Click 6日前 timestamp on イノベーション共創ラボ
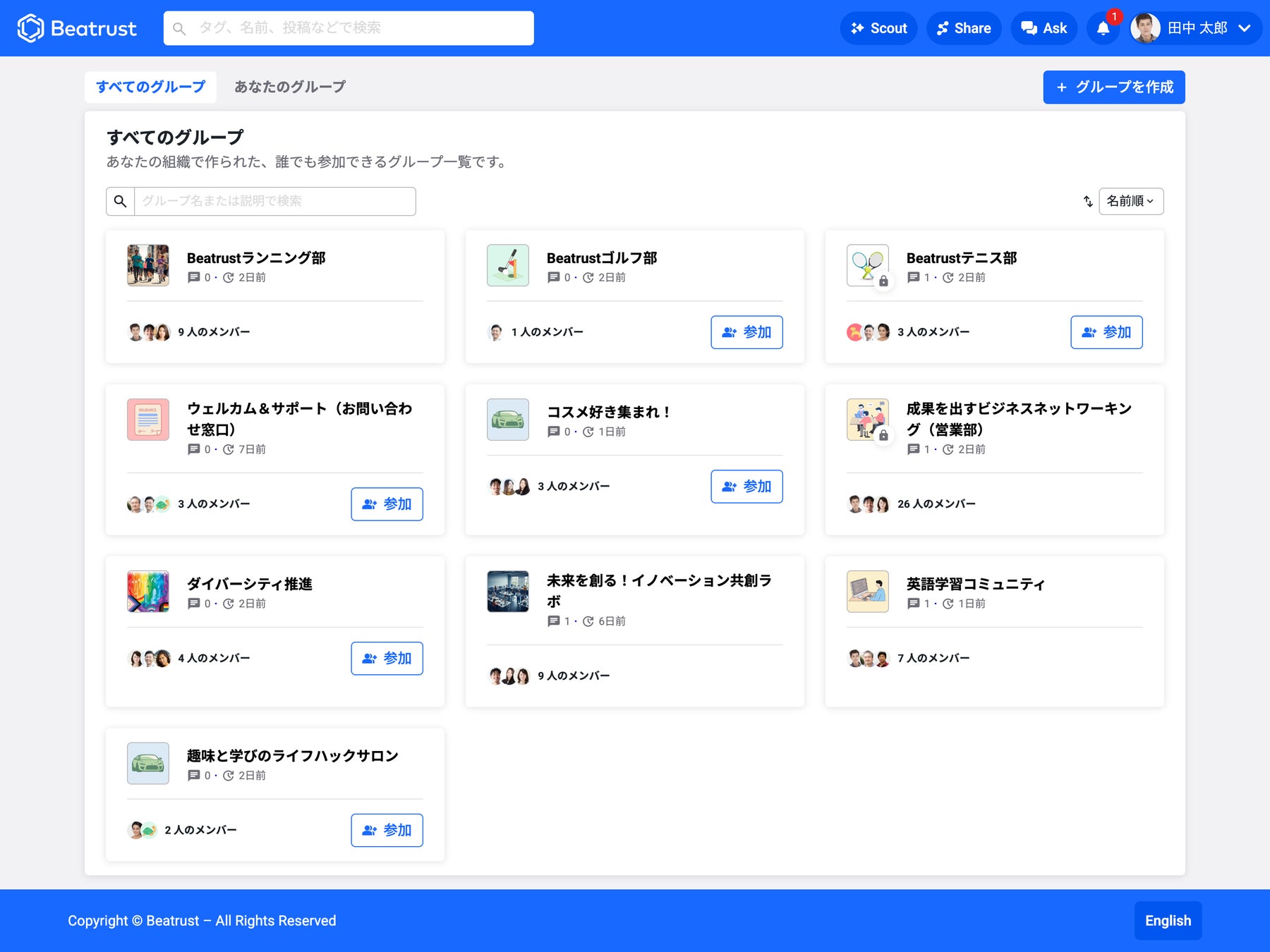Viewport: 1270px width, 952px height. [x=612, y=621]
